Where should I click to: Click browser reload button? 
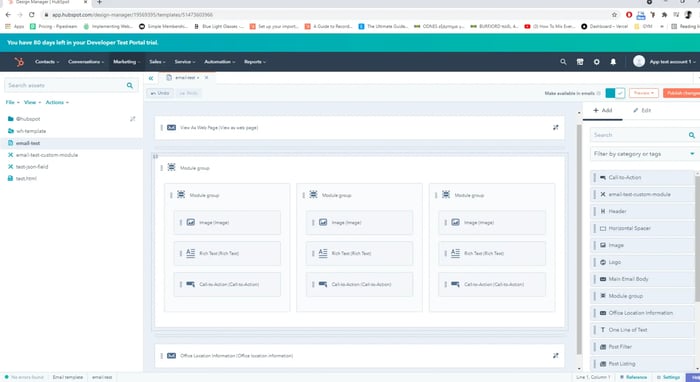pos(32,15)
